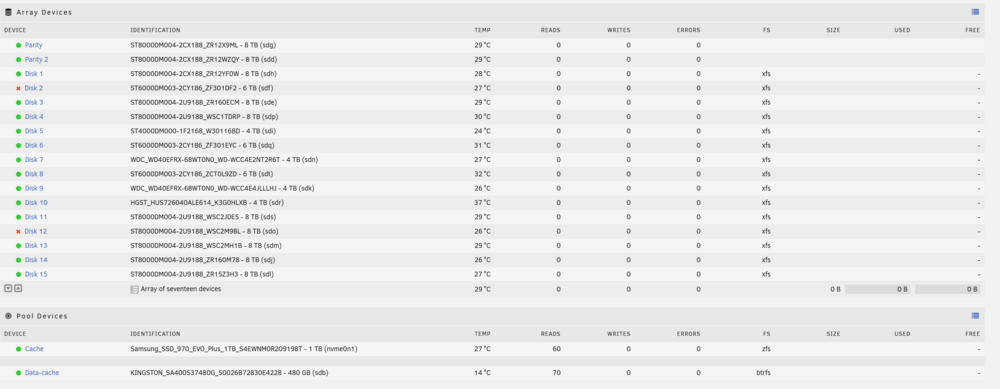
Task: Select the Disk 7 link
Action: pos(34,160)
